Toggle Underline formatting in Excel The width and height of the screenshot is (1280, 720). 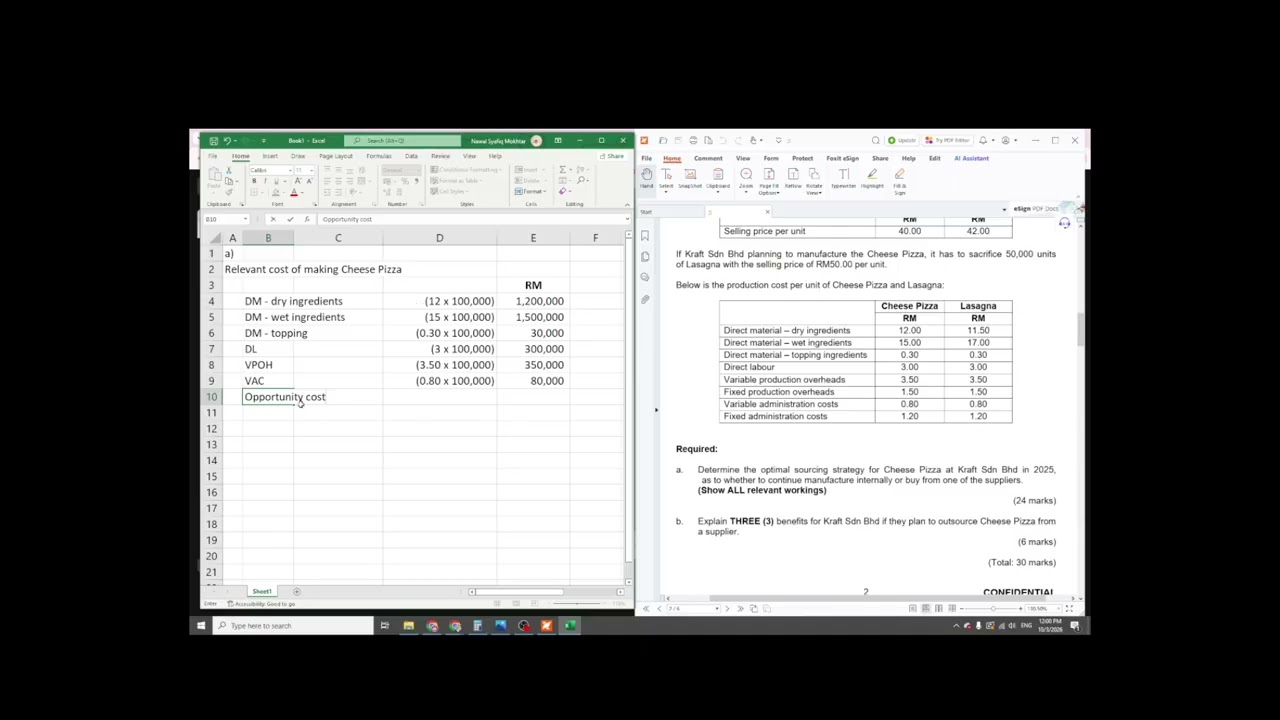pyautogui.click(x=276, y=181)
